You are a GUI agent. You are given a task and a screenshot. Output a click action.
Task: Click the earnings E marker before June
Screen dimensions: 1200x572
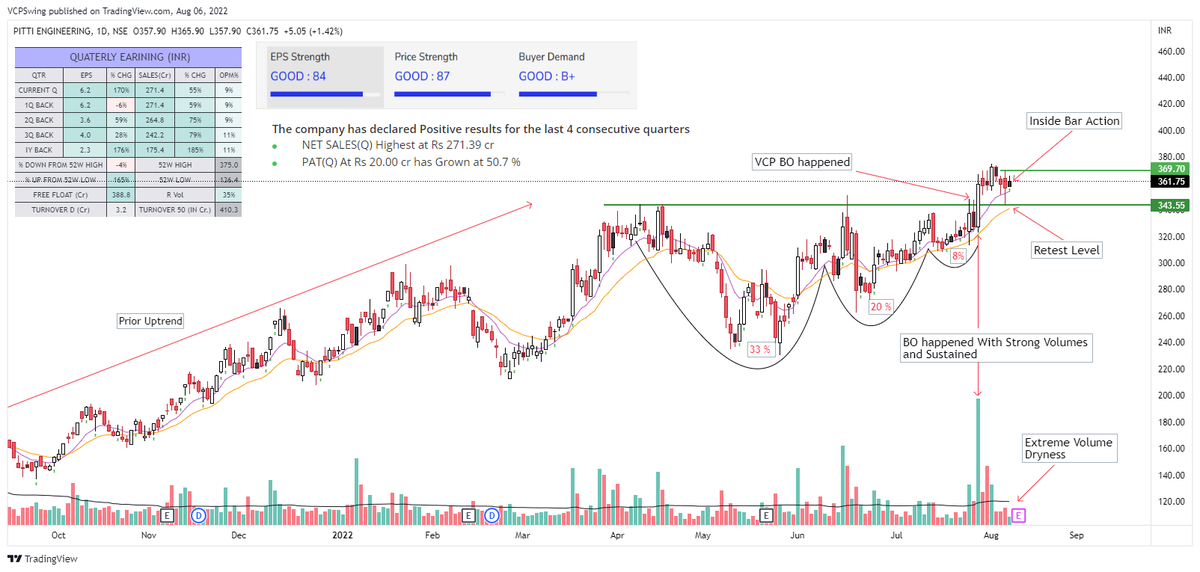[768, 515]
